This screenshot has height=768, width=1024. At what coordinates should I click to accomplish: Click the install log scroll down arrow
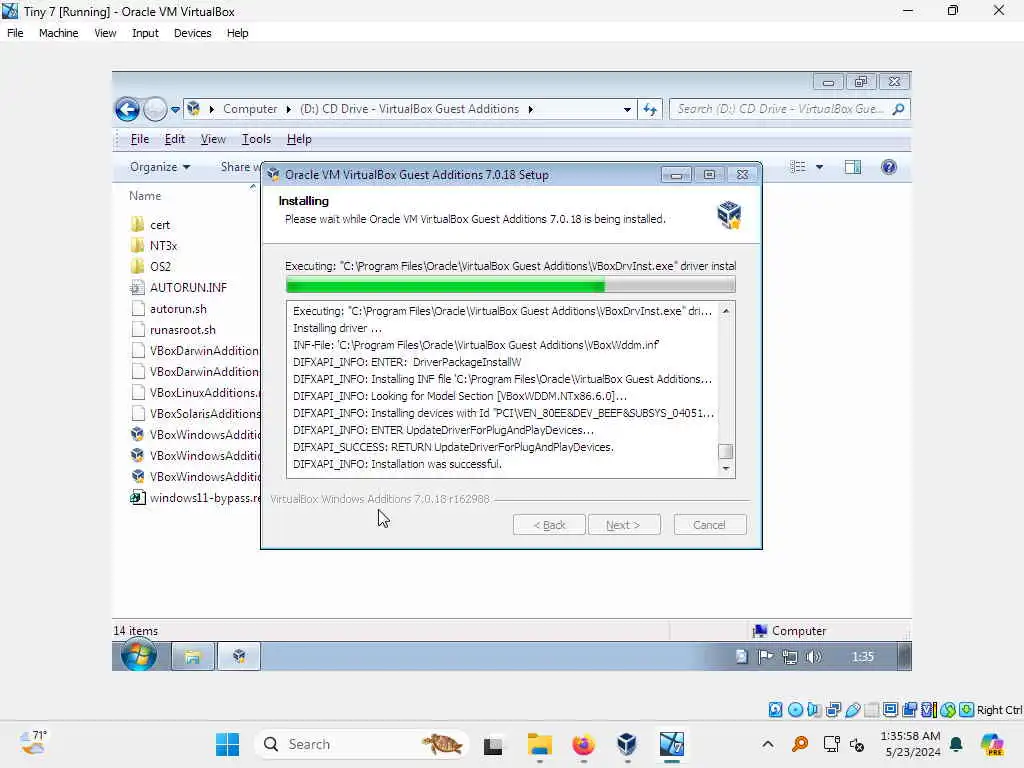coord(726,469)
